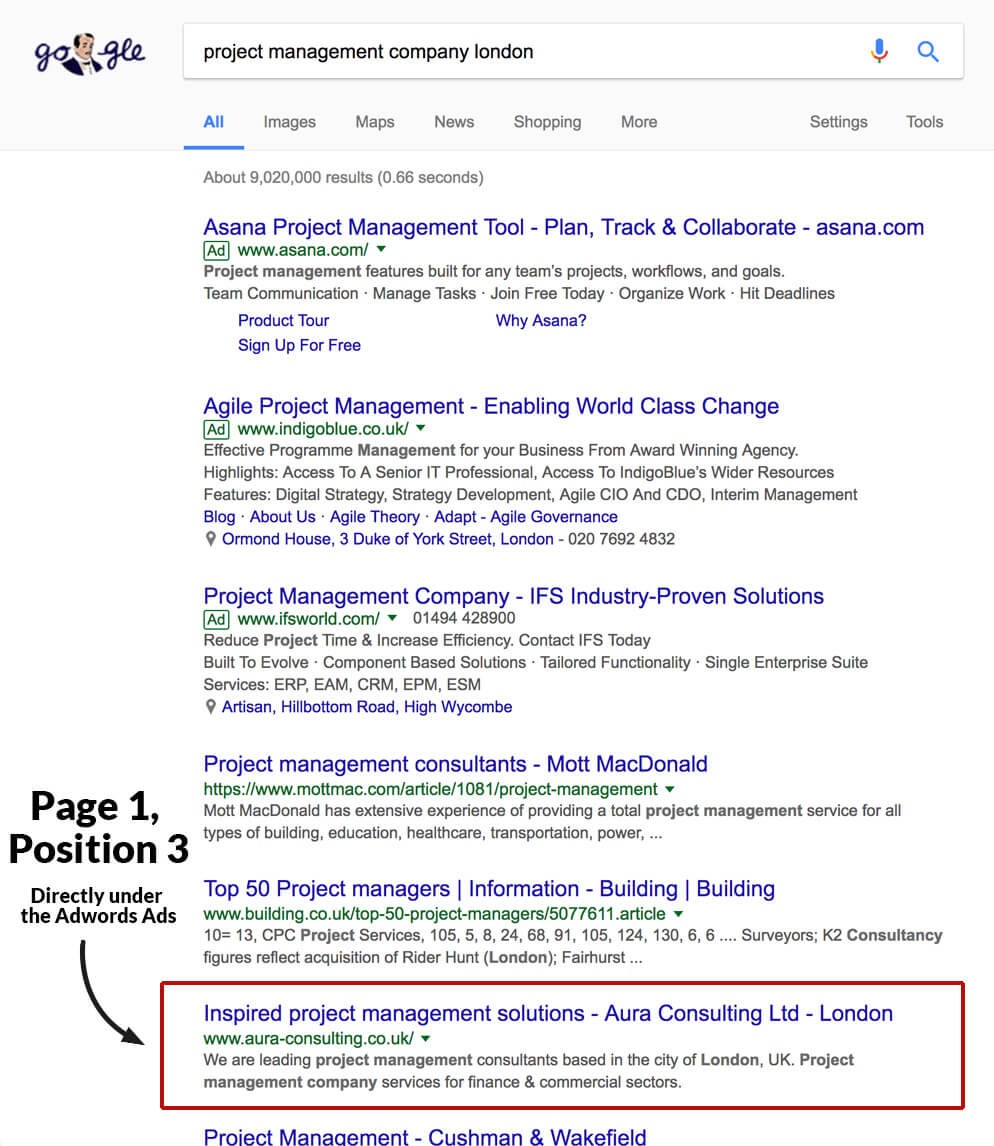Open the Asana Project Management Tool ad title
The width and height of the screenshot is (994, 1146).
tap(564, 227)
